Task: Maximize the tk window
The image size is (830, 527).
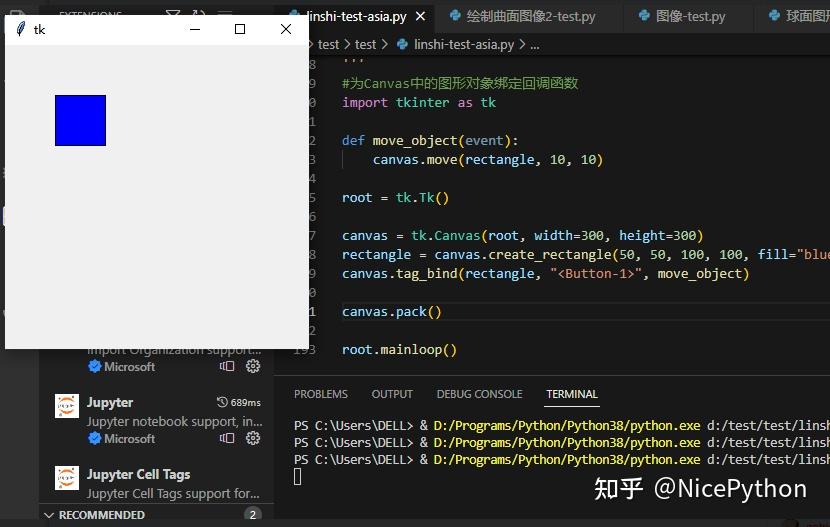Action: coord(240,29)
